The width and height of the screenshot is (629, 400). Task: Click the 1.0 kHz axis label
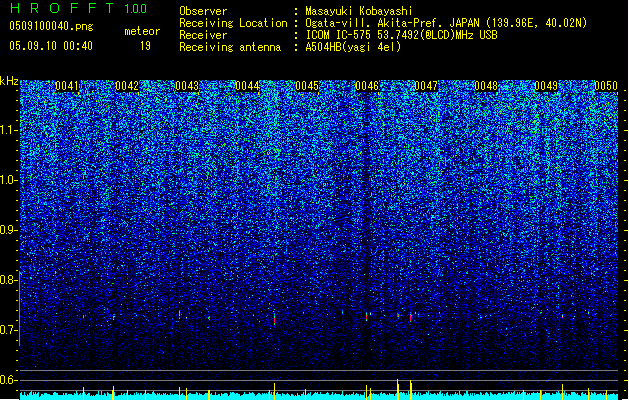(9, 180)
